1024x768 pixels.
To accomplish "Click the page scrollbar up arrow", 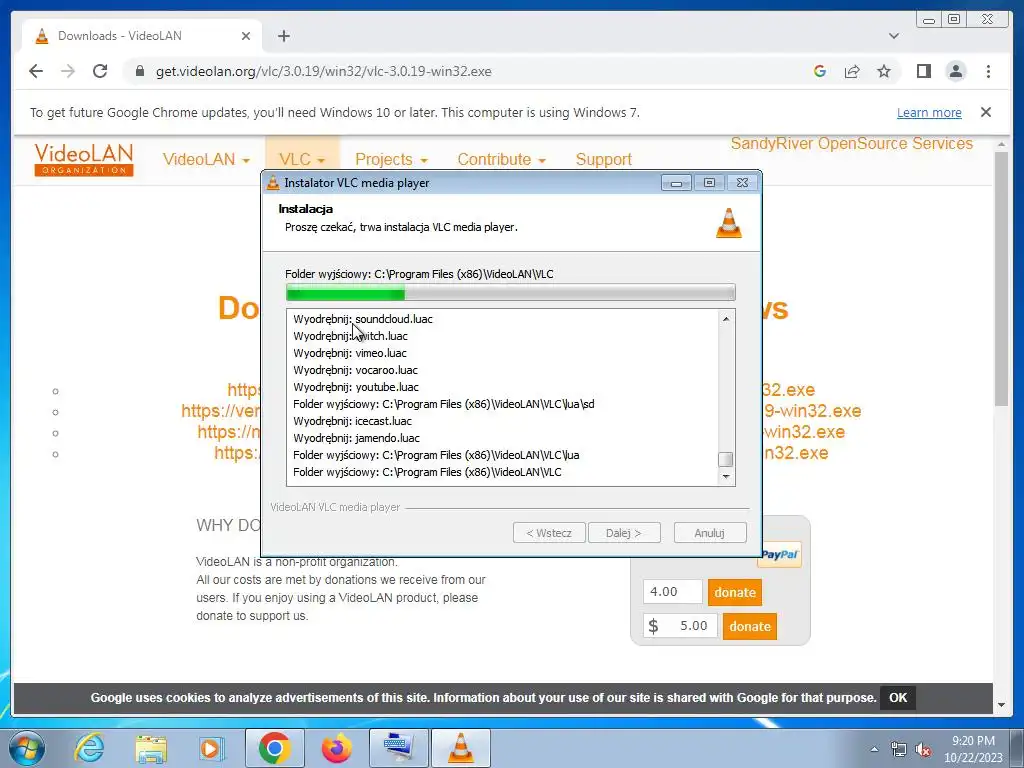I will 1001,144.
